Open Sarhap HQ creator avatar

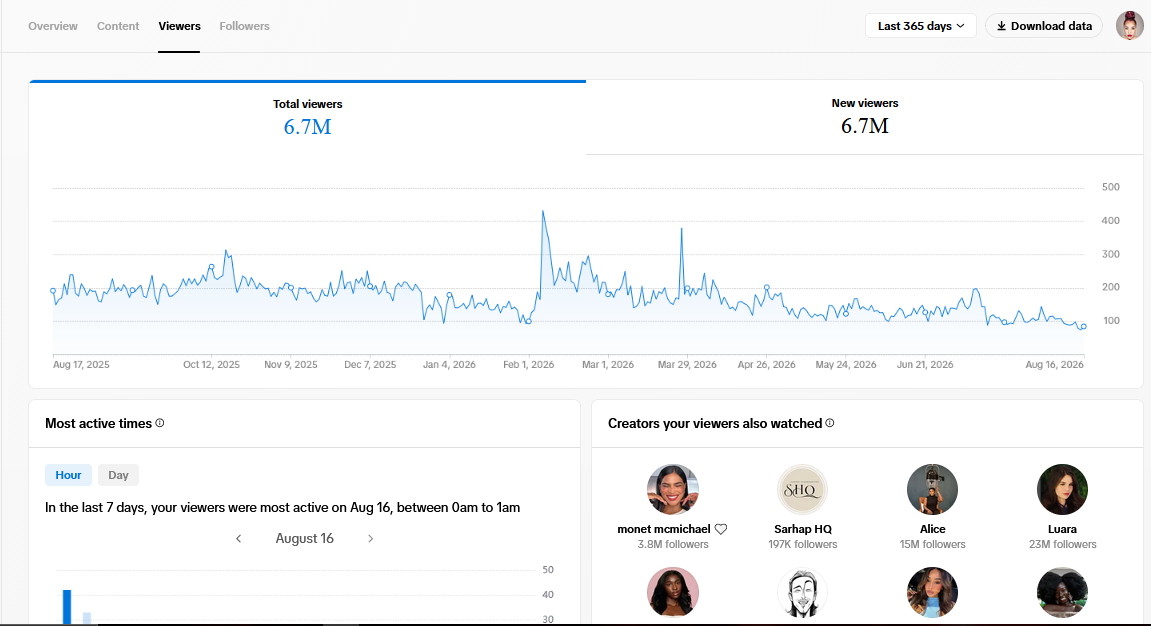pos(802,489)
